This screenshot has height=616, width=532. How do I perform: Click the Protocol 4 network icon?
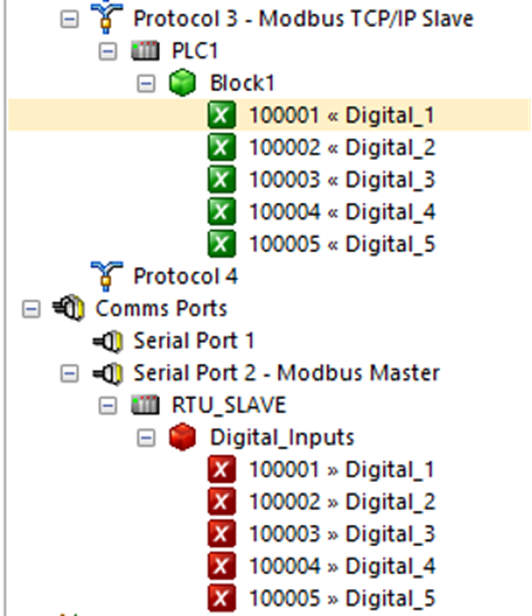point(106,276)
